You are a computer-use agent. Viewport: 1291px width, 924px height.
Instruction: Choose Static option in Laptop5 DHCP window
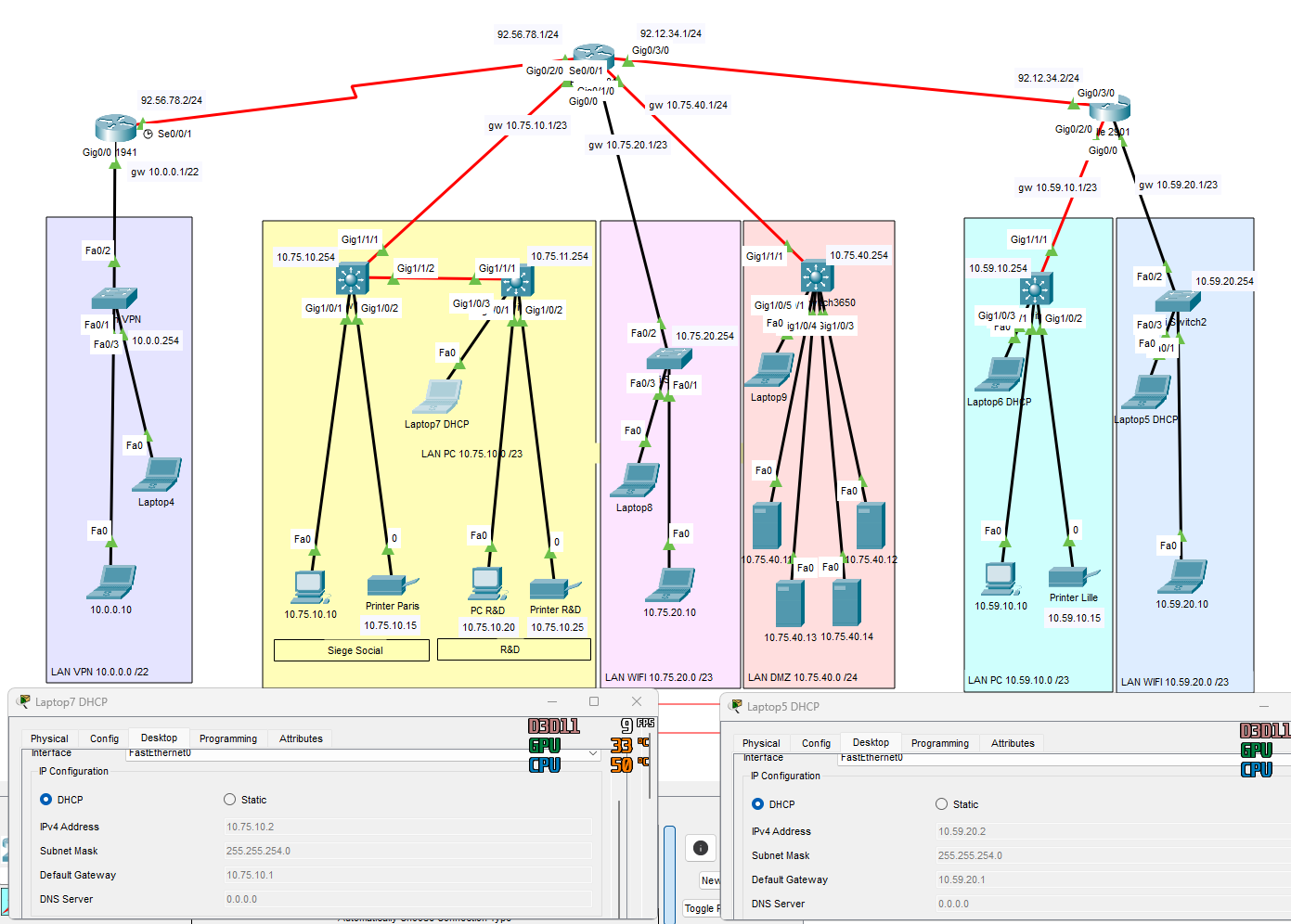[942, 804]
